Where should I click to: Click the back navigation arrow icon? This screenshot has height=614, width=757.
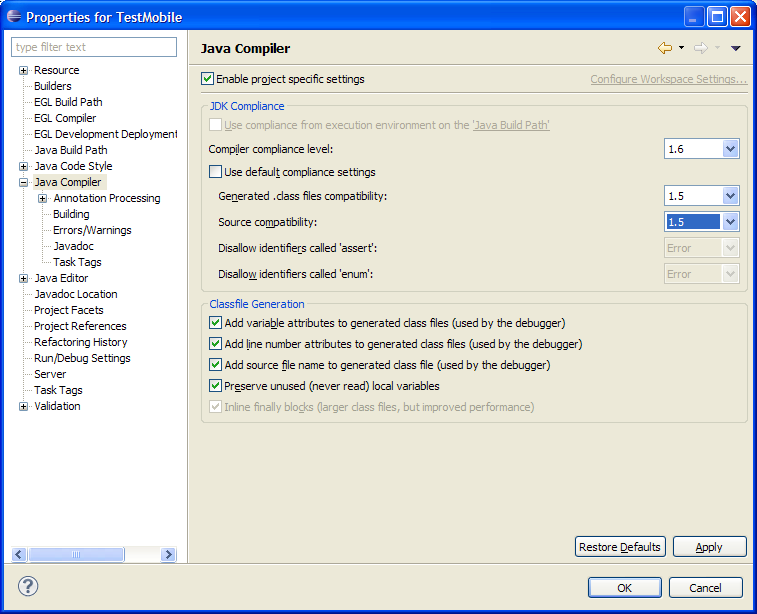665,48
